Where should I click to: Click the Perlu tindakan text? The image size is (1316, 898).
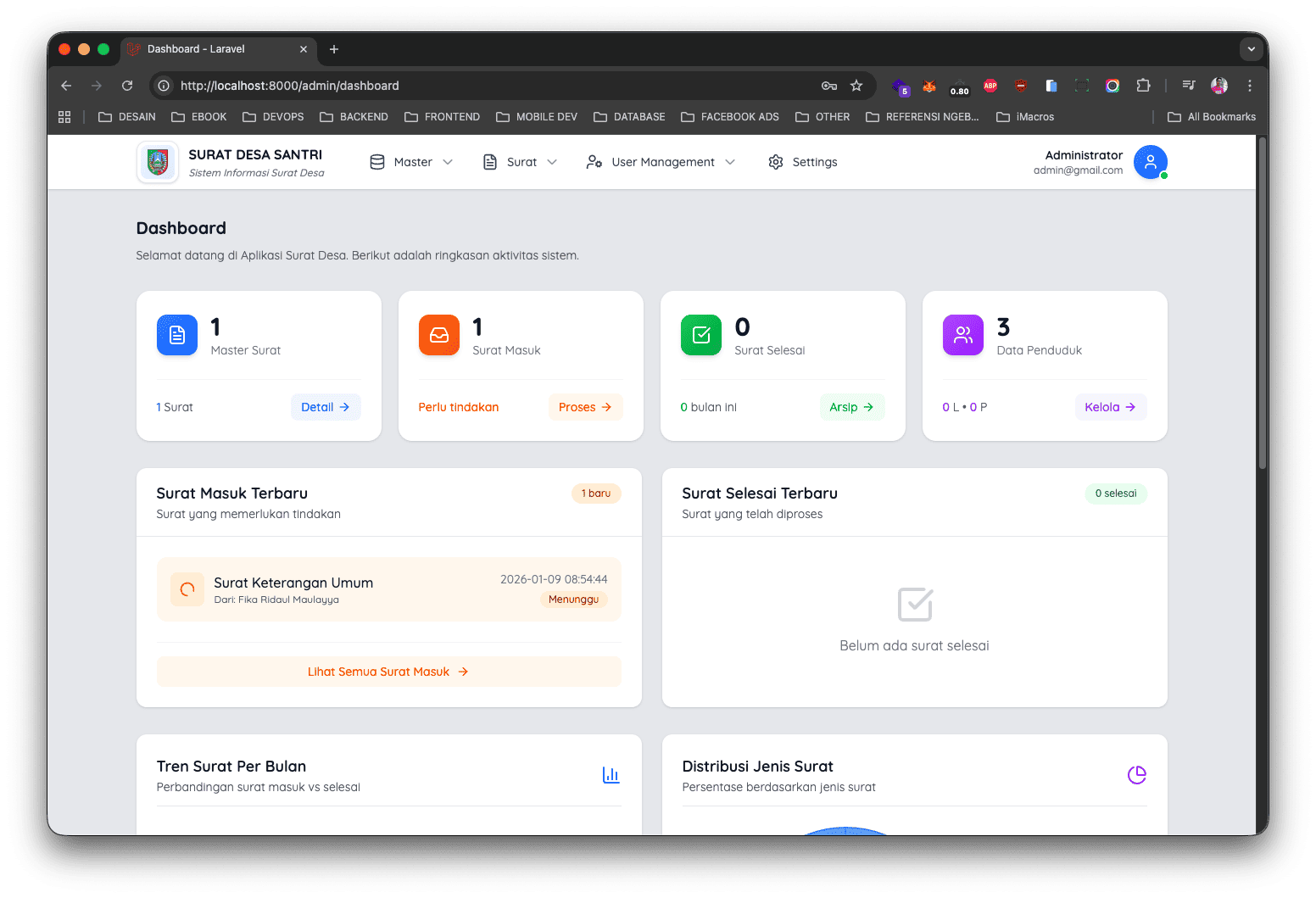459,407
